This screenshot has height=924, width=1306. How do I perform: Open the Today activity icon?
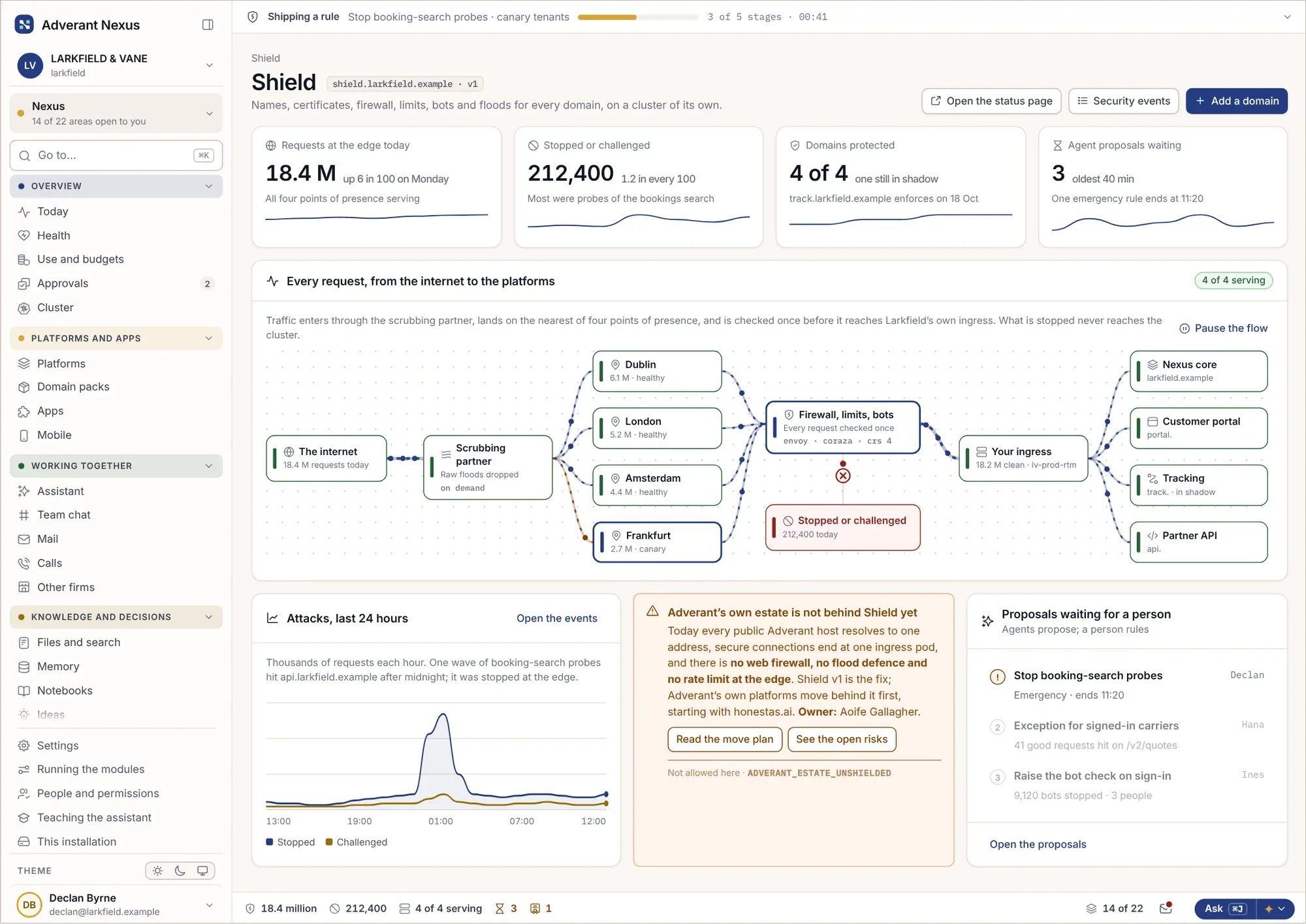click(x=24, y=212)
